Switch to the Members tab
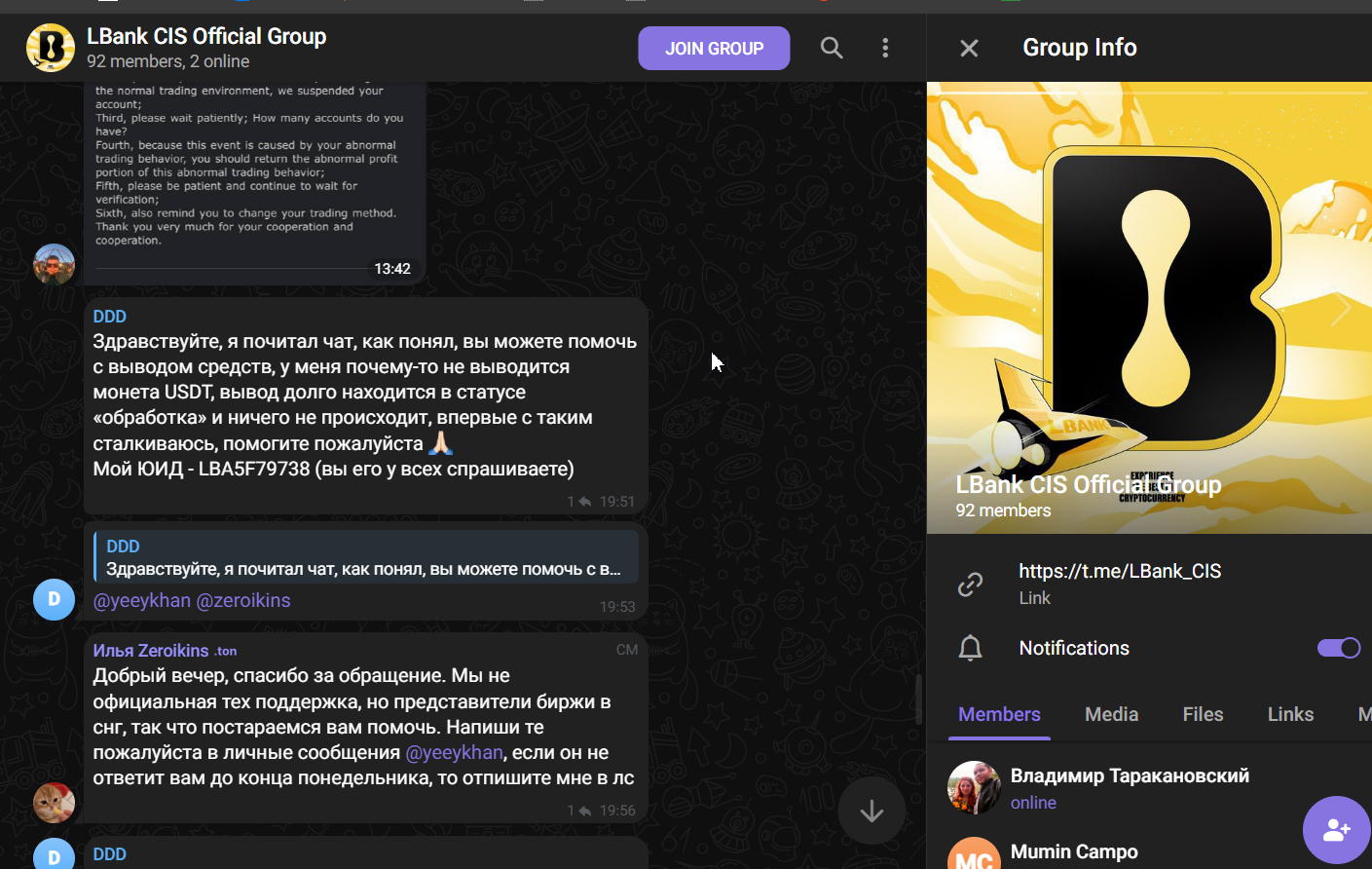 999,714
